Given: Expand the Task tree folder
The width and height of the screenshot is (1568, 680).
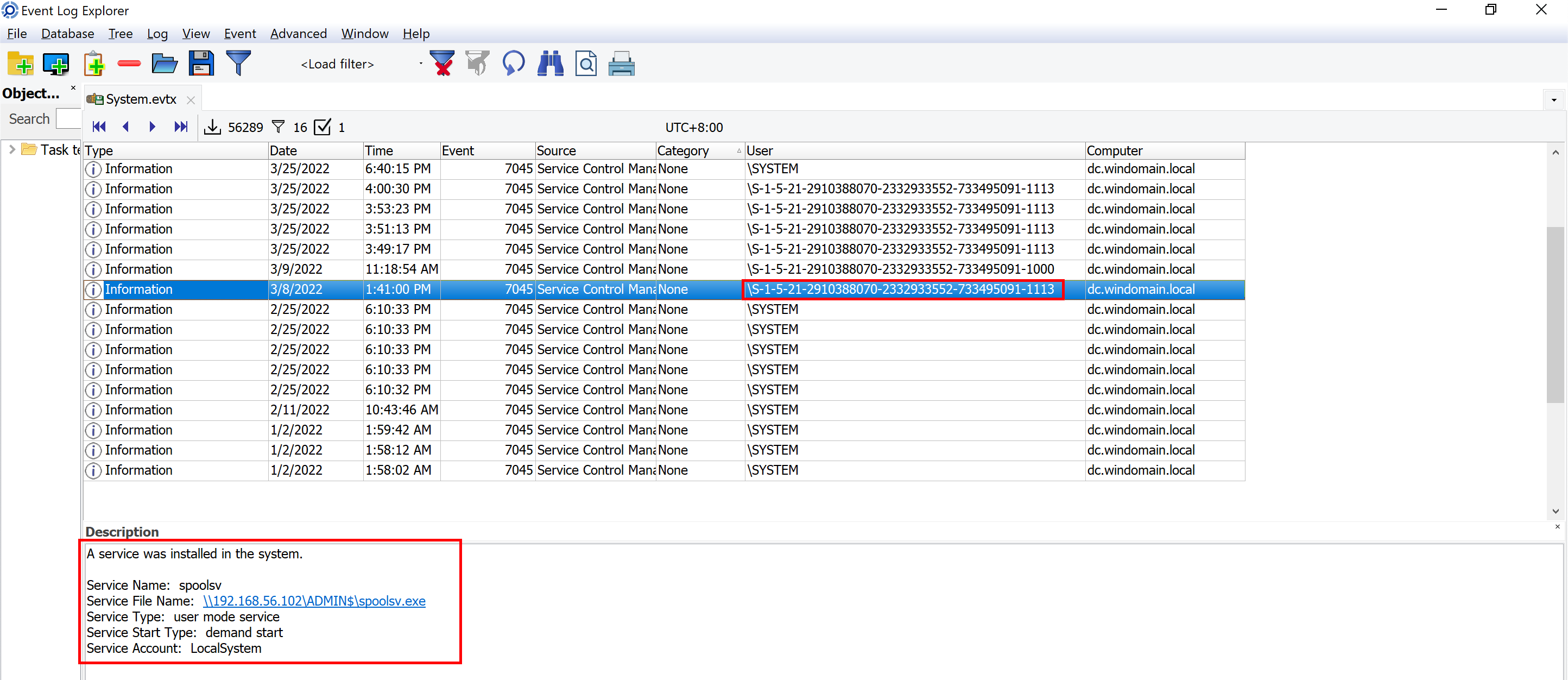Looking at the screenshot, I should 11,149.
